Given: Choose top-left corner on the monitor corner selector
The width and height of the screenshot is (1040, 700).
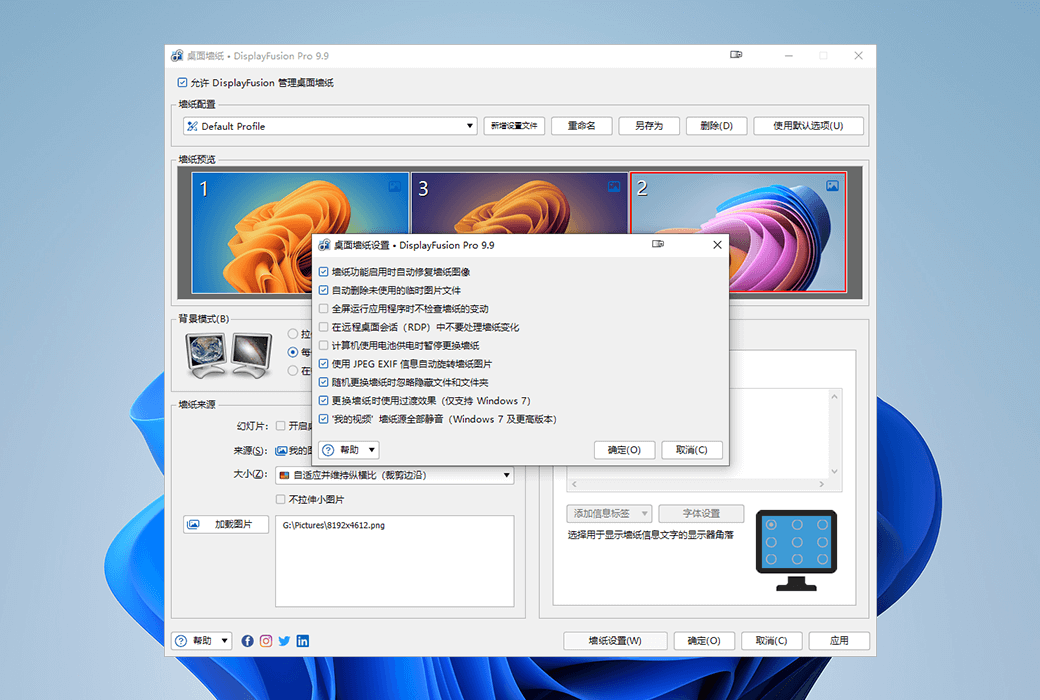Looking at the screenshot, I should [771, 525].
